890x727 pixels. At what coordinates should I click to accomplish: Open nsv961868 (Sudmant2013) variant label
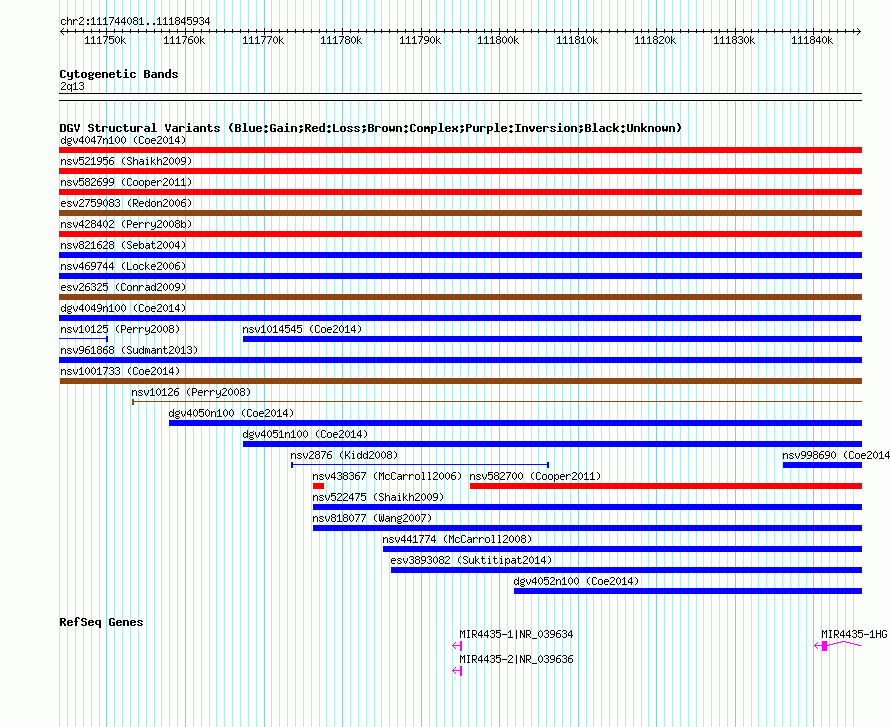129,350
